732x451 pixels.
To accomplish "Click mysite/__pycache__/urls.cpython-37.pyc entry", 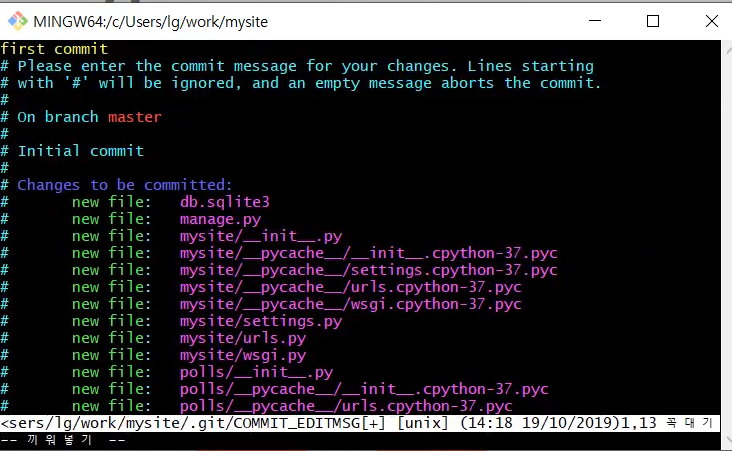I will (x=351, y=287).
